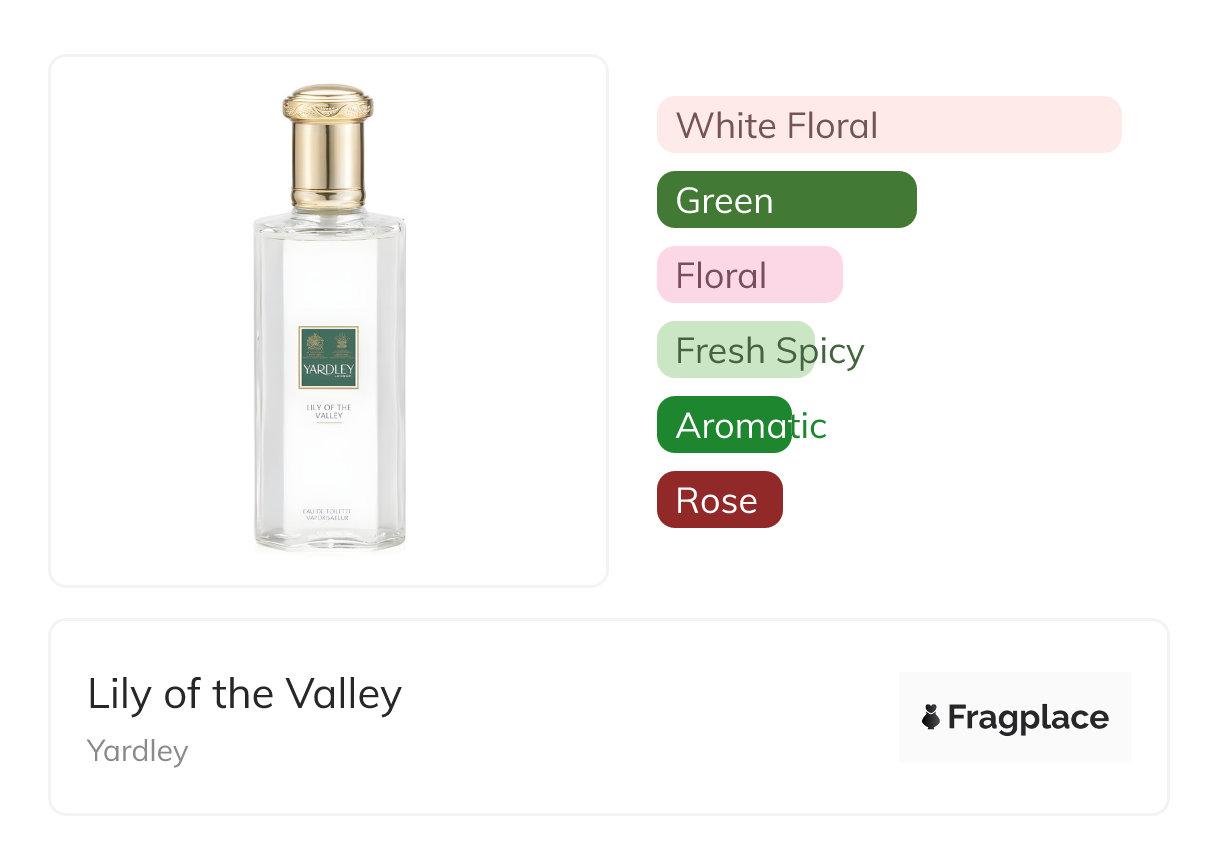
Task: Click the Fragplace wordmark text
Action: coord(1028,717)
